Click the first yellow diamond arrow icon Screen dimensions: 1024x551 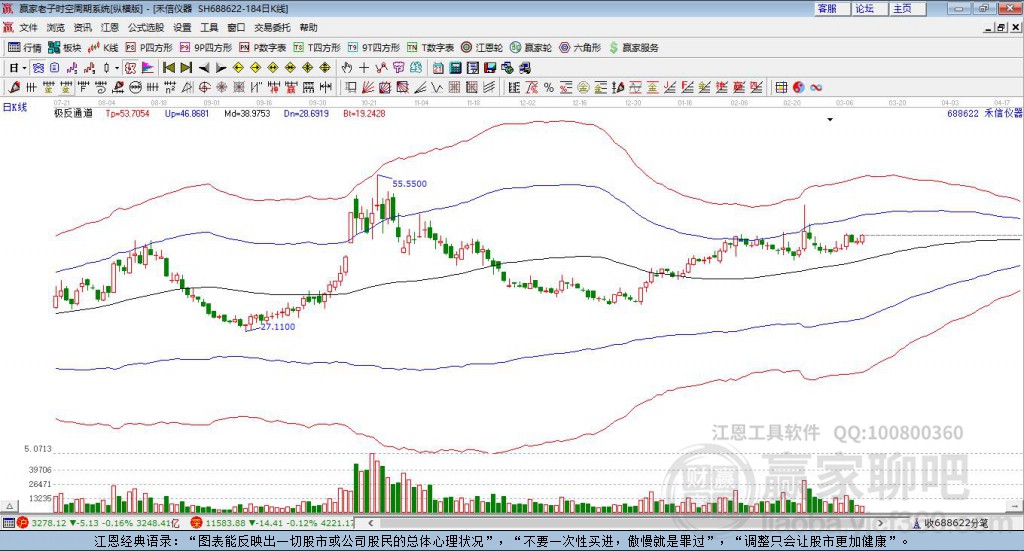click(238, 68)
